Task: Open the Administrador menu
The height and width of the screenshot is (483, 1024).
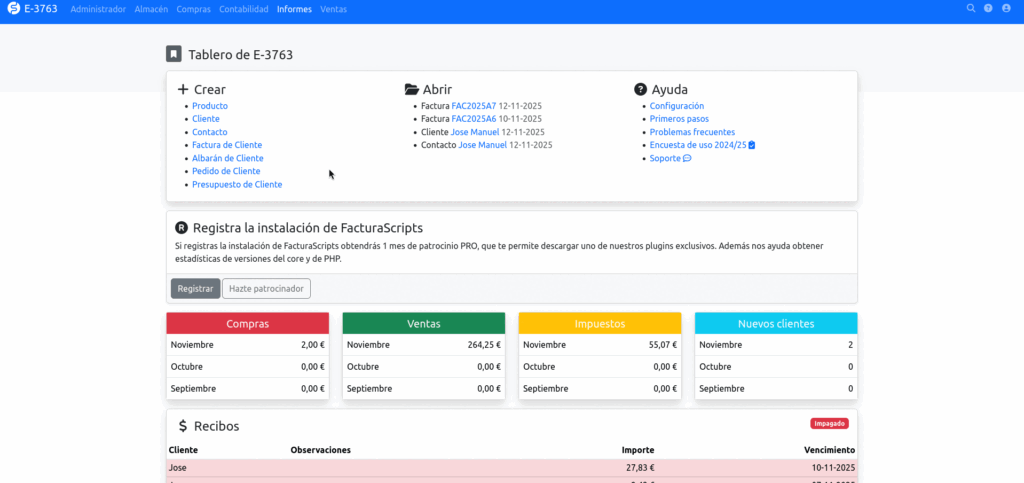Action: coord(98,10)
